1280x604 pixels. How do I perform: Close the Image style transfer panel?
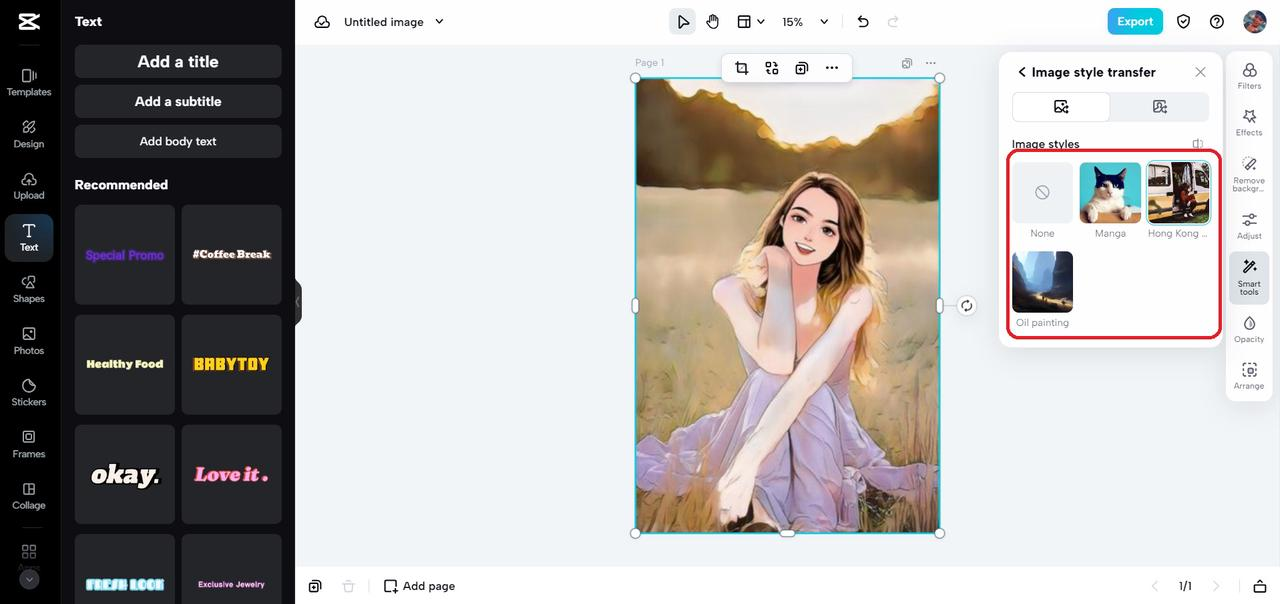click(x=1200, y=72)
